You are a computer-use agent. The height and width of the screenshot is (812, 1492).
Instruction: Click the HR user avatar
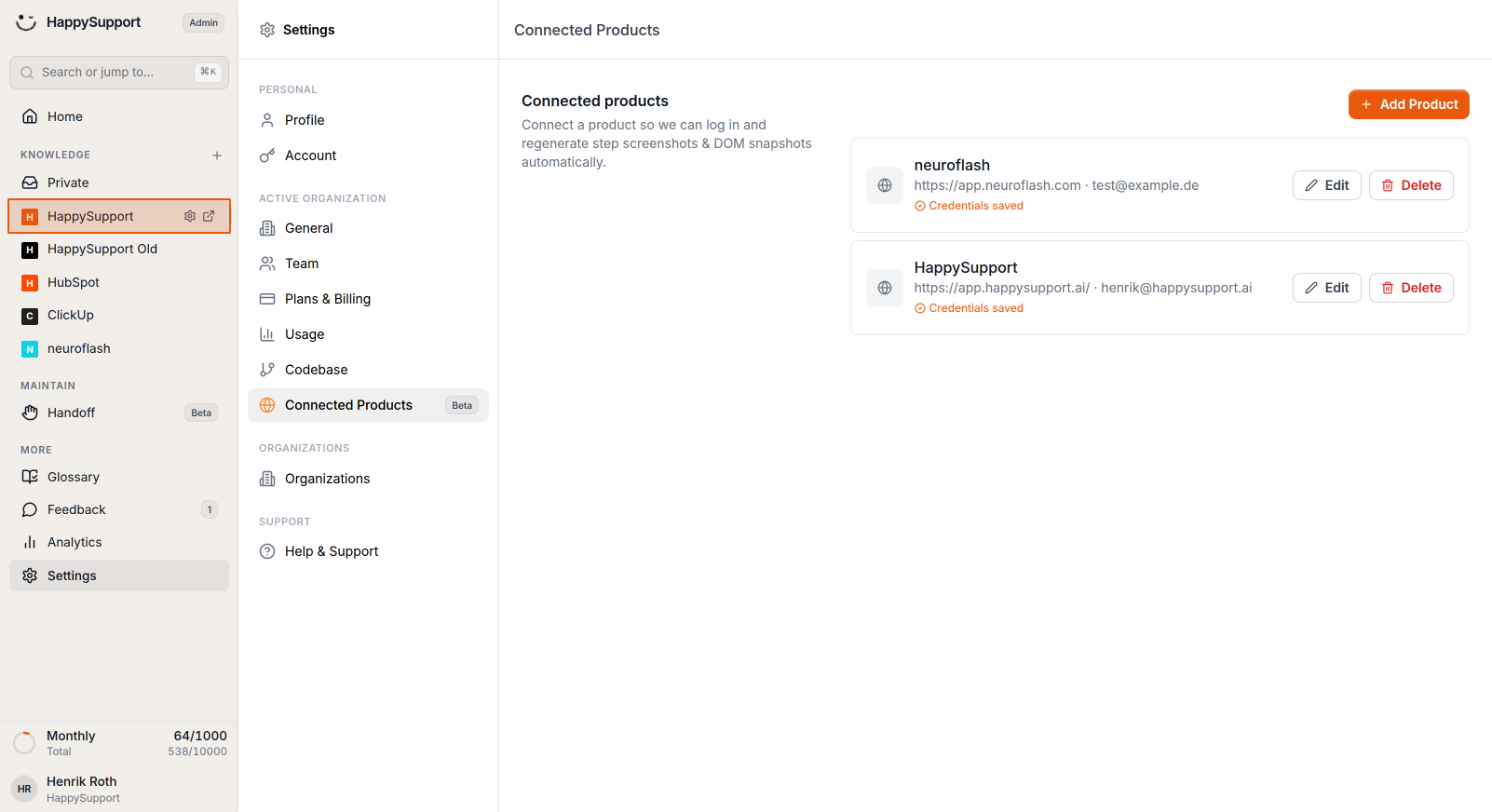click(24, 789)
